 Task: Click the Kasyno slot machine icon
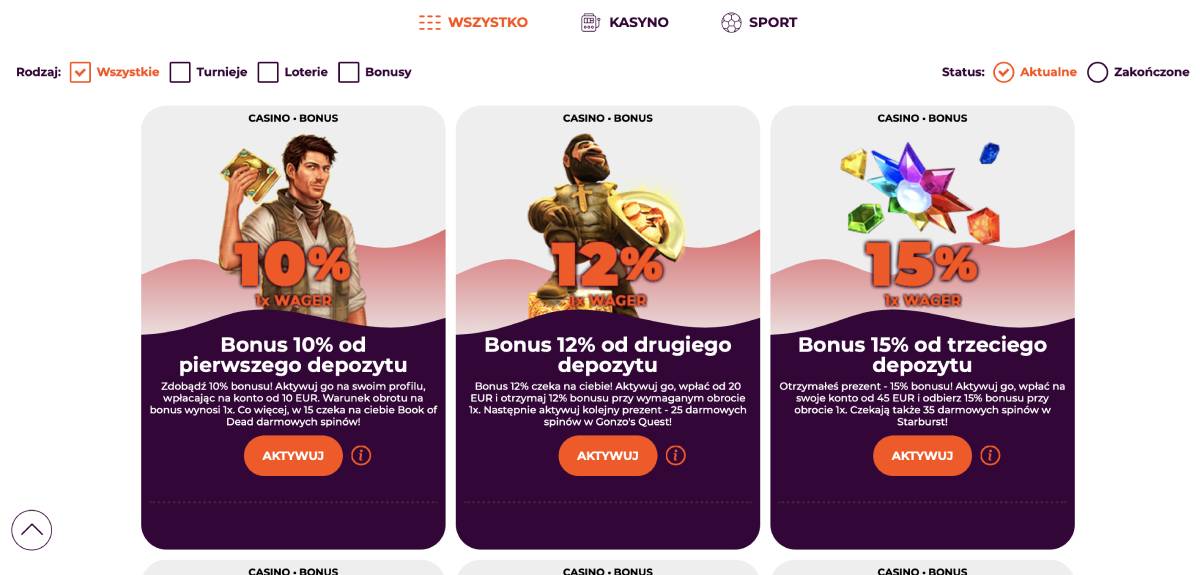point(591,22)
